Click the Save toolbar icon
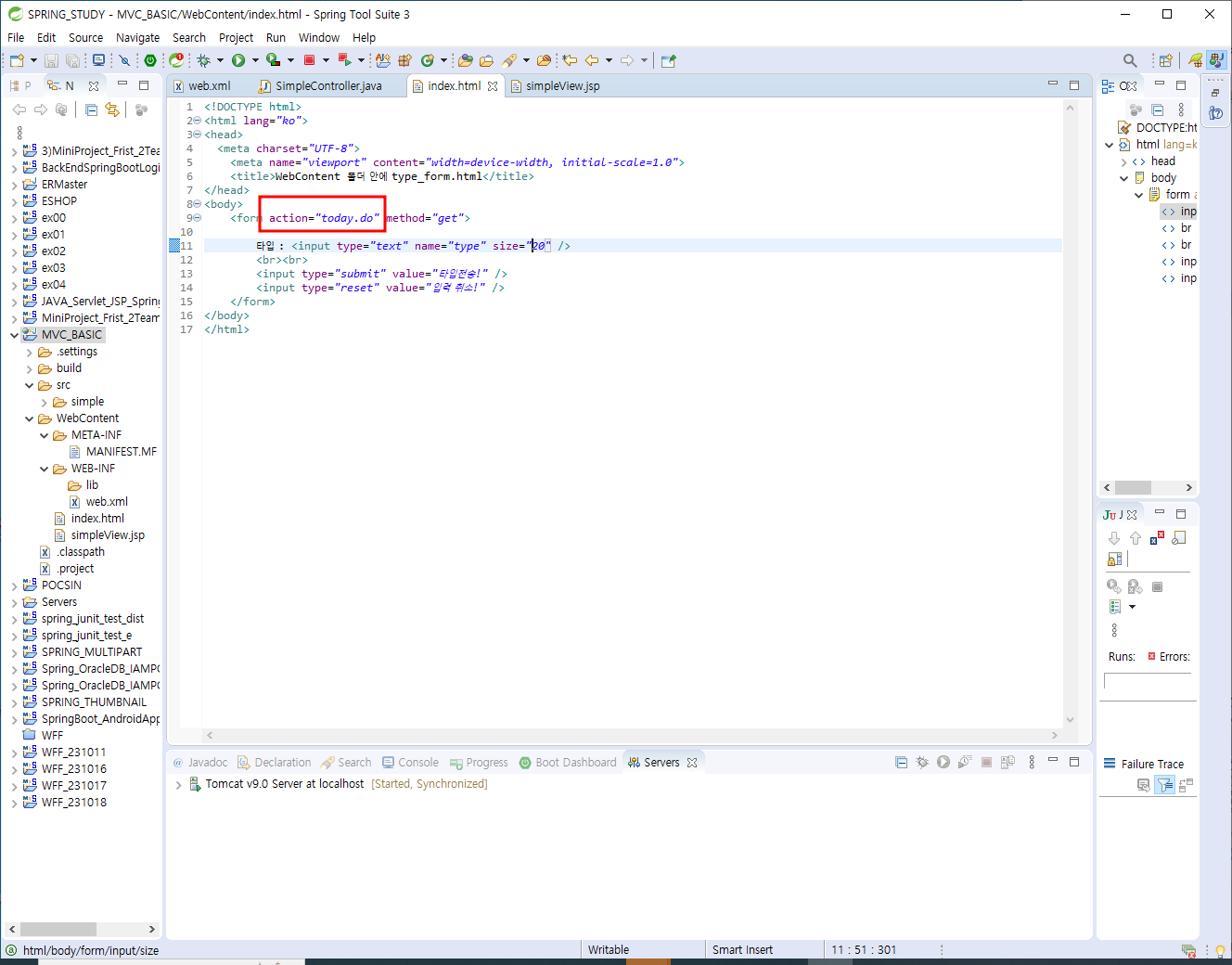The width and height of the screenshot is (1232, 965). 51,60
